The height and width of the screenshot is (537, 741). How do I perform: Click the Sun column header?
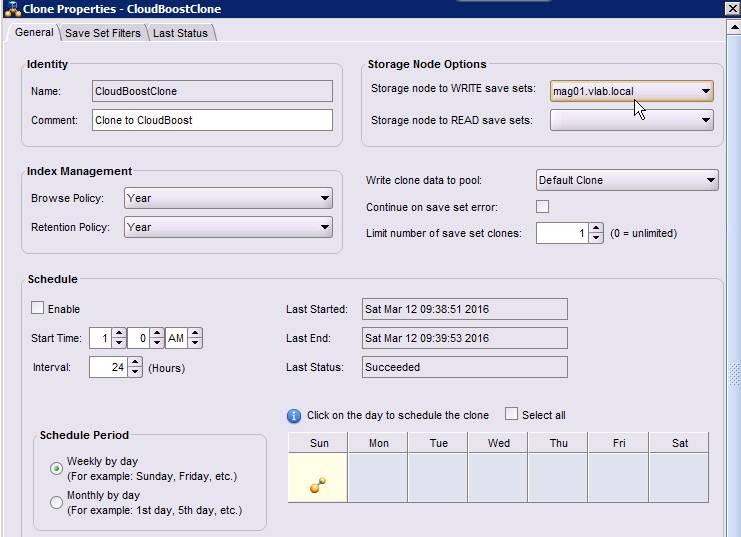[318, 443]
